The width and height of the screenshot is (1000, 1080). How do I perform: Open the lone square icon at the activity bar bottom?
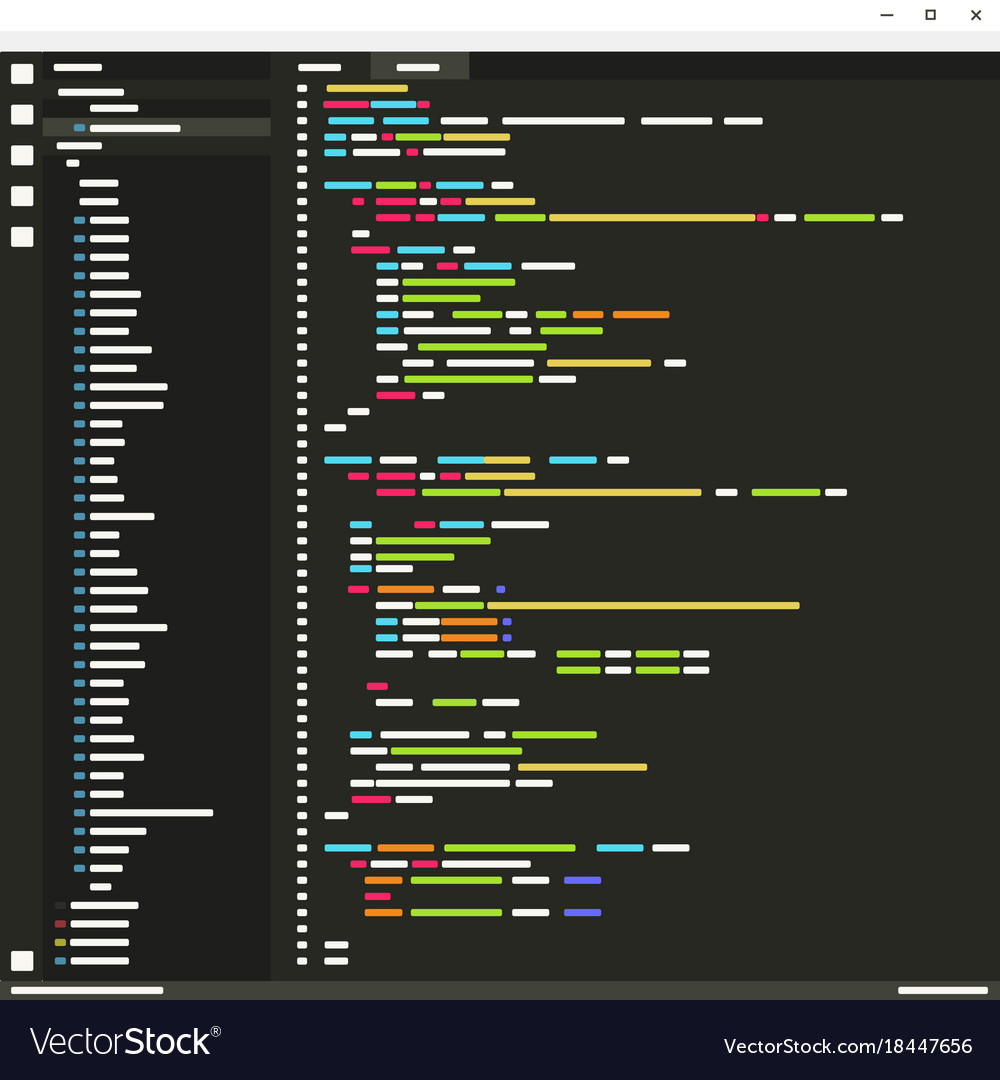tap(22, 960)
